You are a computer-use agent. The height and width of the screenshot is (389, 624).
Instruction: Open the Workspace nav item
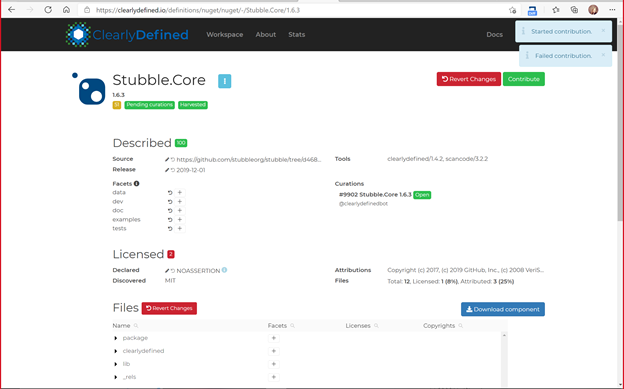pyautogui.click(x=224, y=35)
